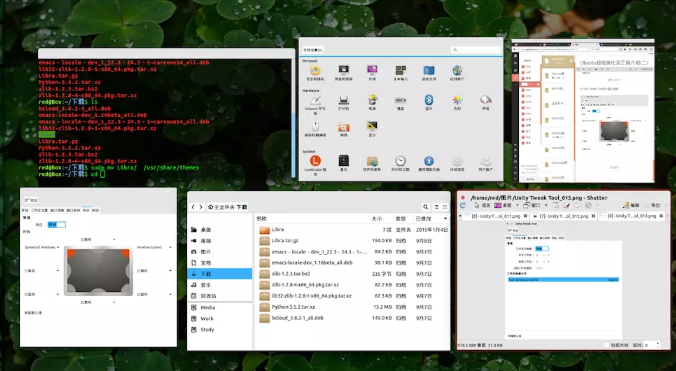Expand the dropdown arrow beside Shutter's window capture
This screenshot has height=371, width=676.
546,206
